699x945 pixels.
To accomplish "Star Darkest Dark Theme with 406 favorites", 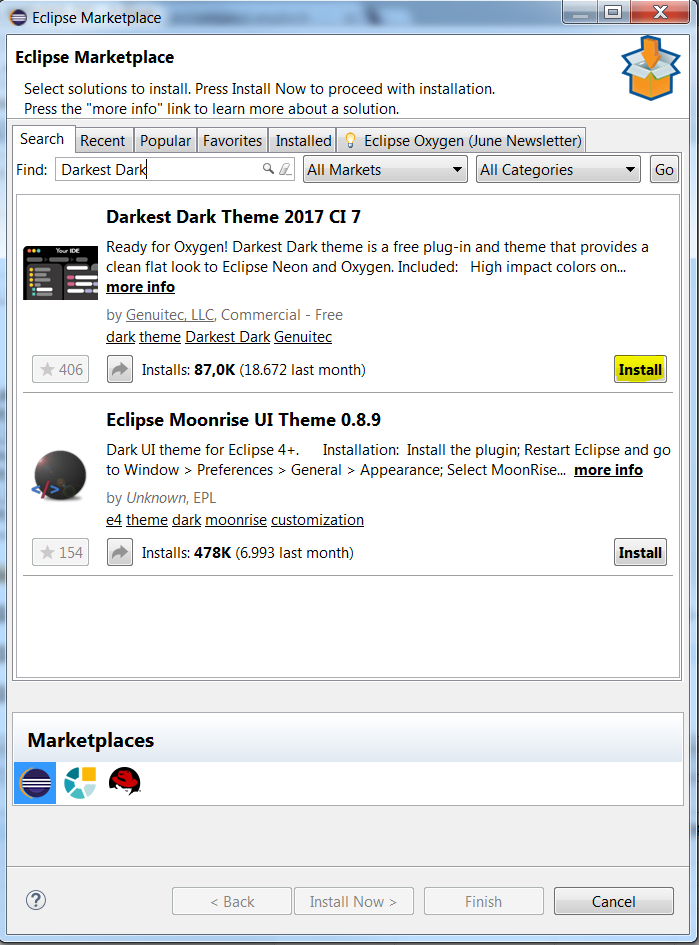I will (61, 370).
